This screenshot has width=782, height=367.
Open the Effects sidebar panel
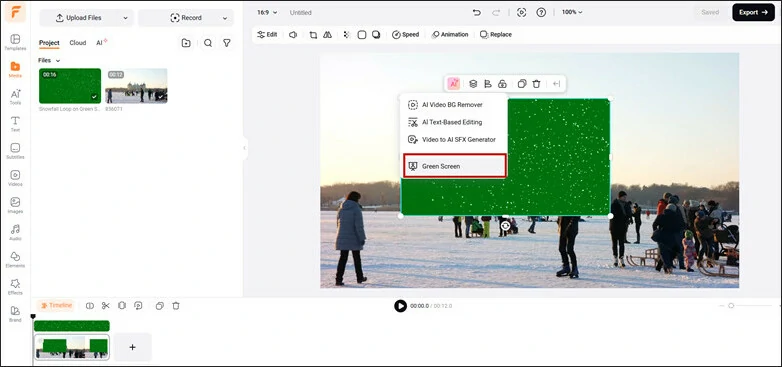click(x=15, y=287)
